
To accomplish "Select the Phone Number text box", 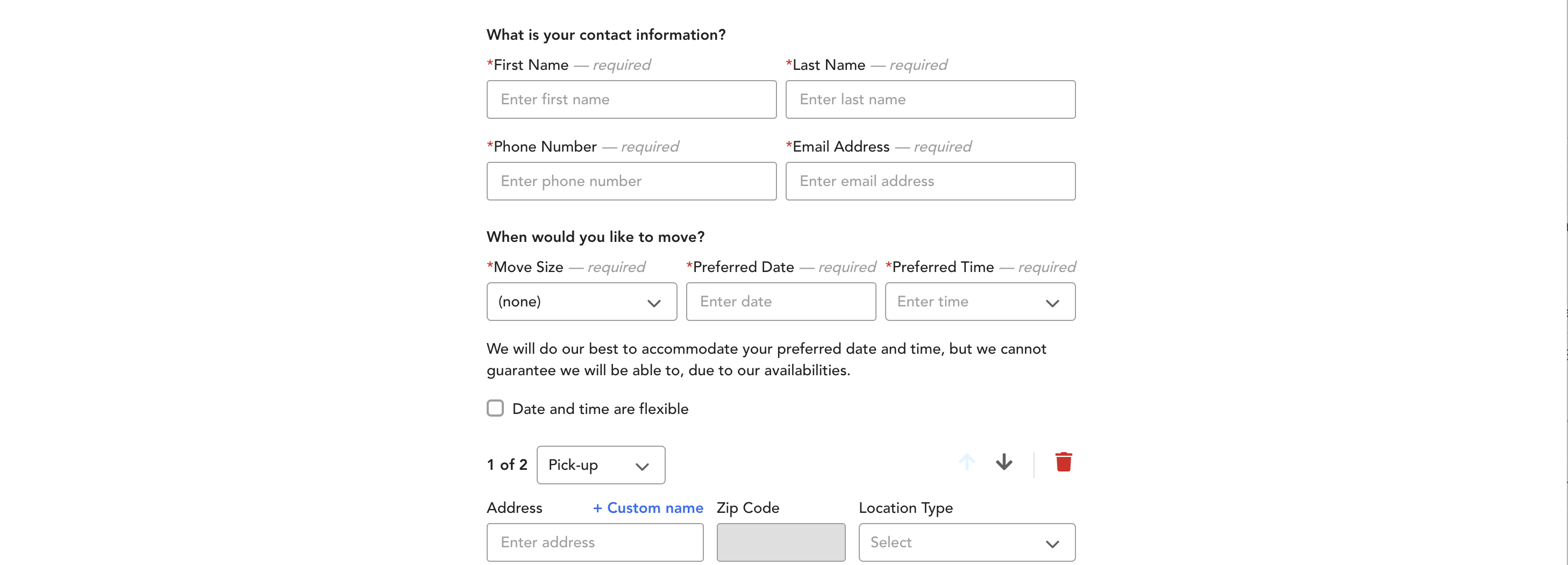I will 631,181.
